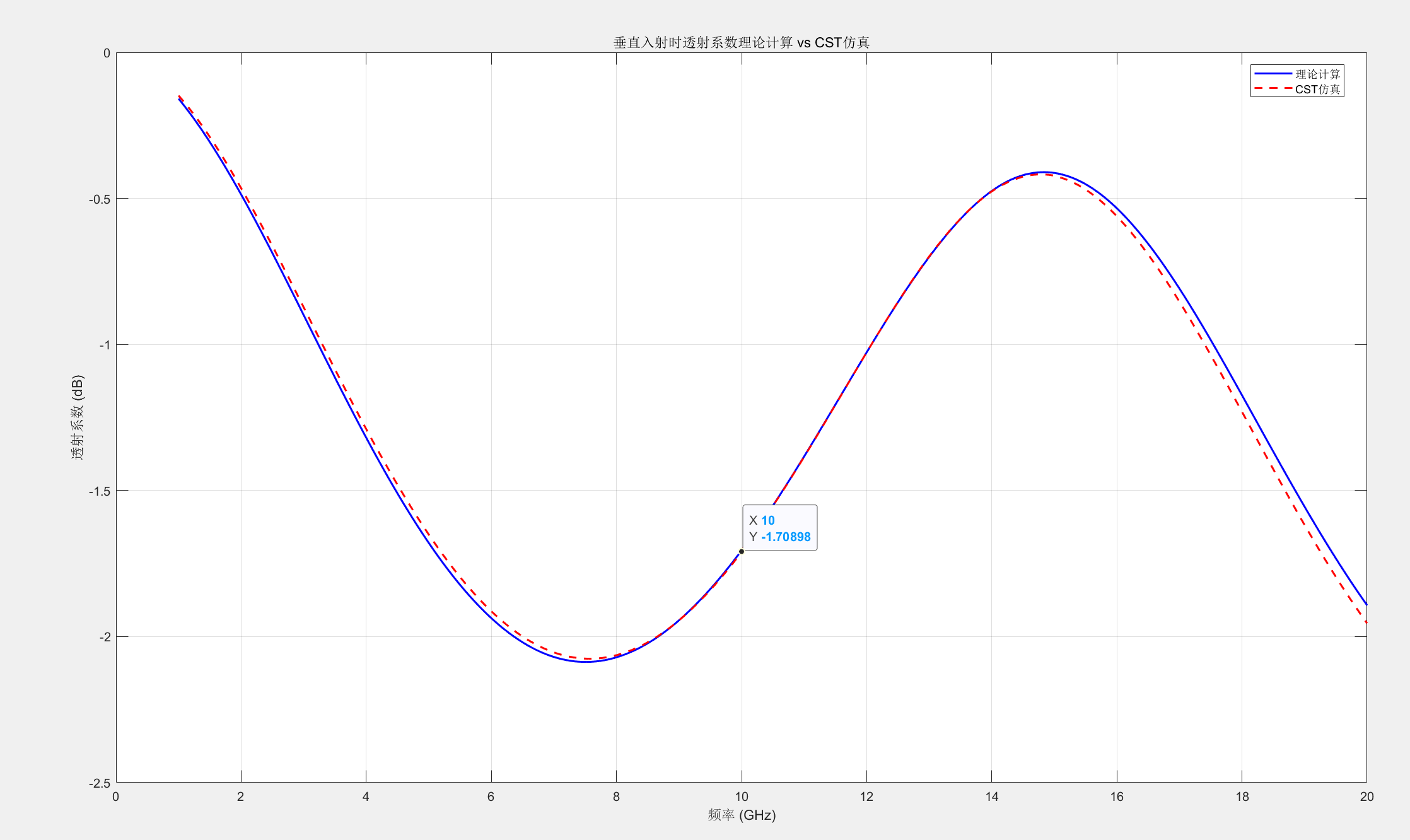Click the y-axis tick label -2.5
Image resolution: width=1410 pixels, height=840 pixels.
[x=100, y=783]
